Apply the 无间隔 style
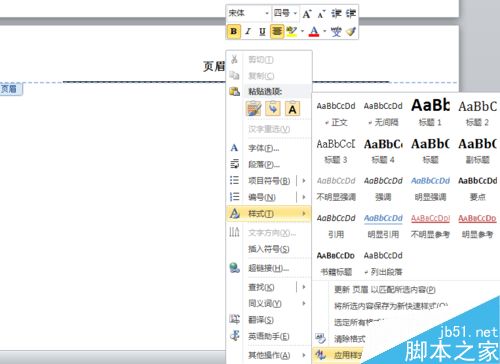The height and width of the screenshot is (364, 500). click(383, 113)
